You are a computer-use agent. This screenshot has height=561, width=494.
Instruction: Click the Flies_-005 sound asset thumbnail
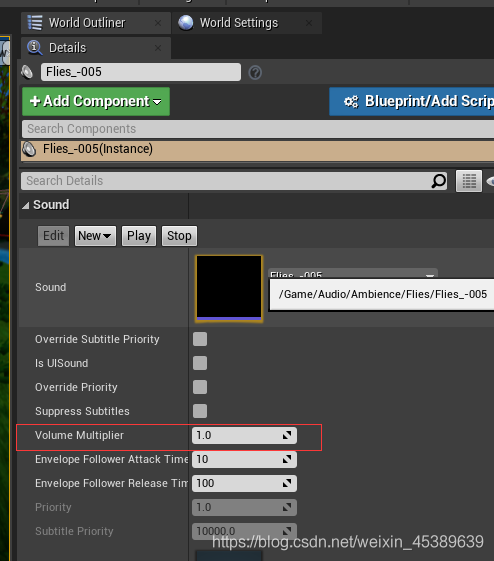click(x=229, y=288)
